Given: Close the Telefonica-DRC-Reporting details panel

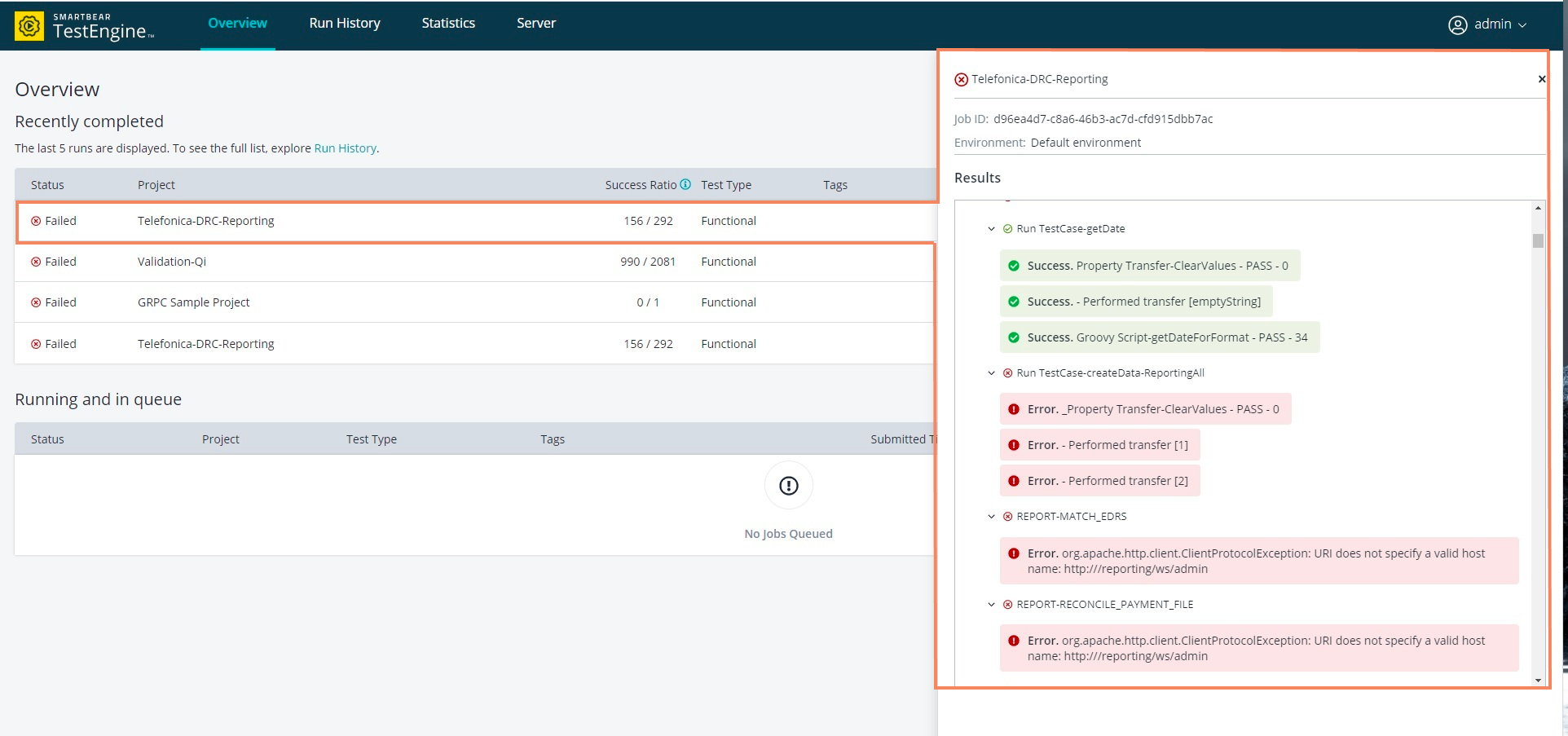Looking at the screenshot, I should point(1541,78).
